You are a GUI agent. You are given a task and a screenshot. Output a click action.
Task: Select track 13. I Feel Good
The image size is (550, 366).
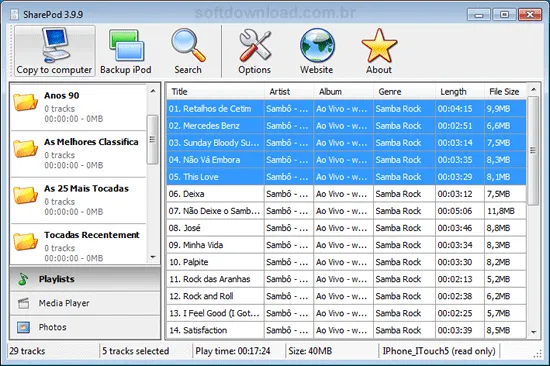[346, 313]
